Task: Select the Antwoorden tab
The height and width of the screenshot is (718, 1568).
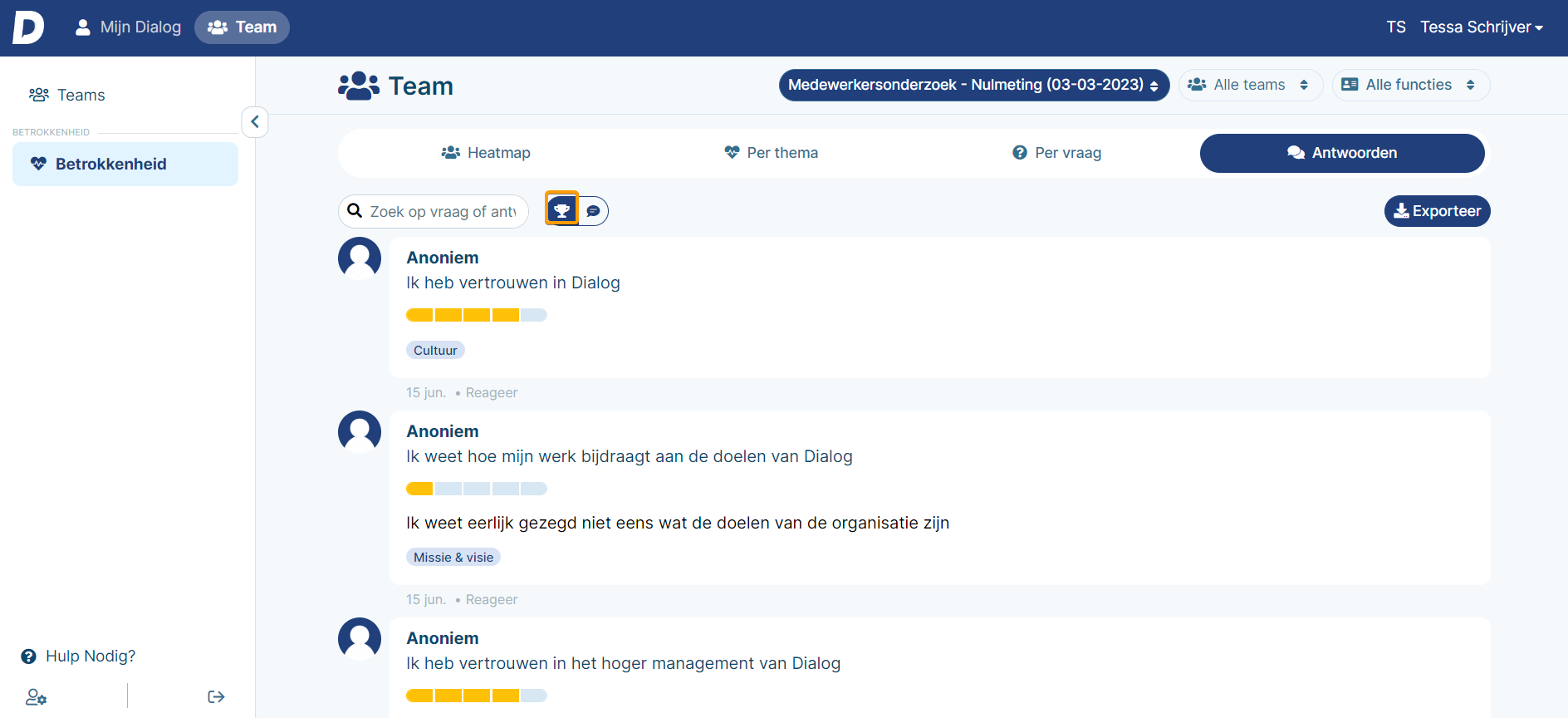Action: click(x=1342, y=153)
